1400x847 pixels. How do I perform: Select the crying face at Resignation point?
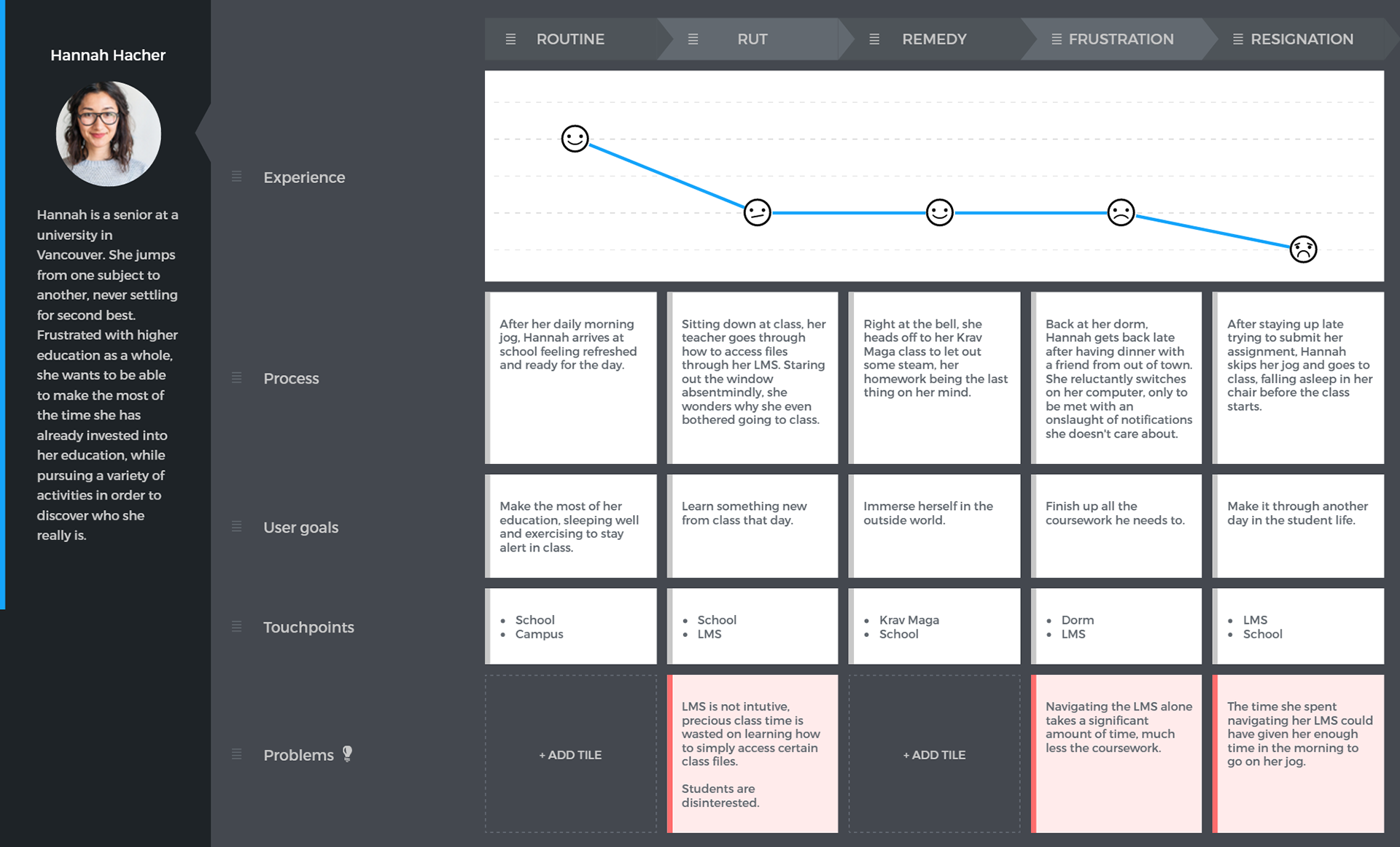coord(1303,250)
